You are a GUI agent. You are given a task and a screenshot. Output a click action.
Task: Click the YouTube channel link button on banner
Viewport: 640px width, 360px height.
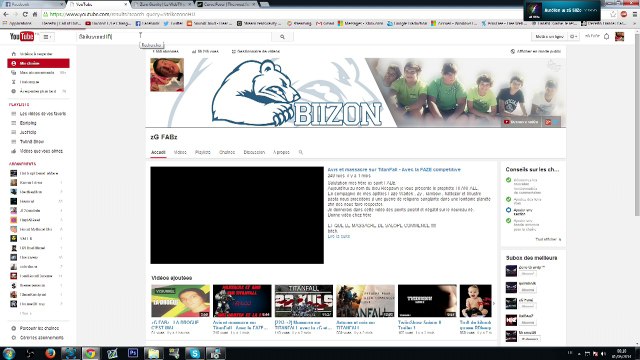tap(521, 122)
